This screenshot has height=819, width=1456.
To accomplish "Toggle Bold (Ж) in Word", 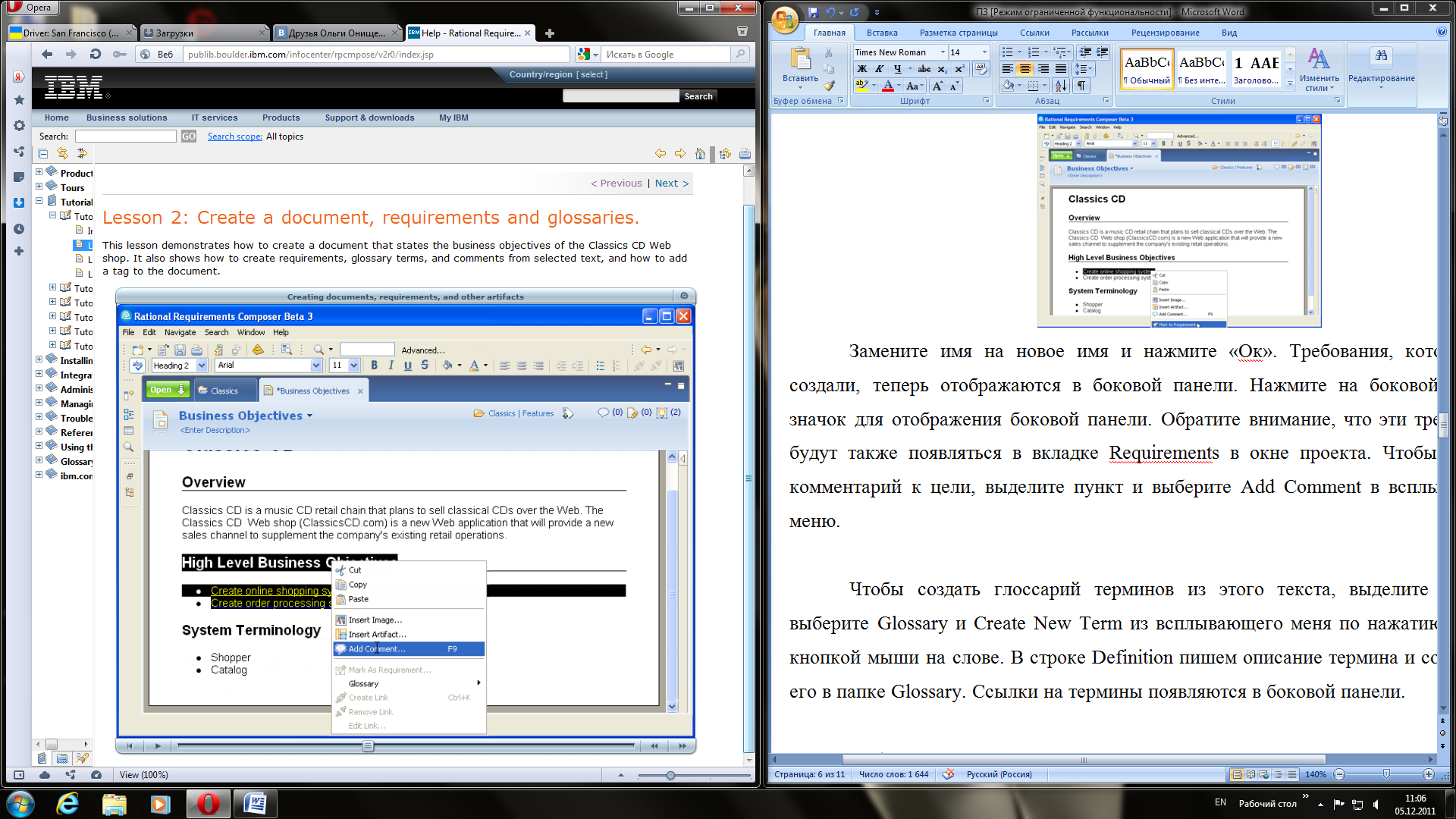I will click(x=862, y=69).
